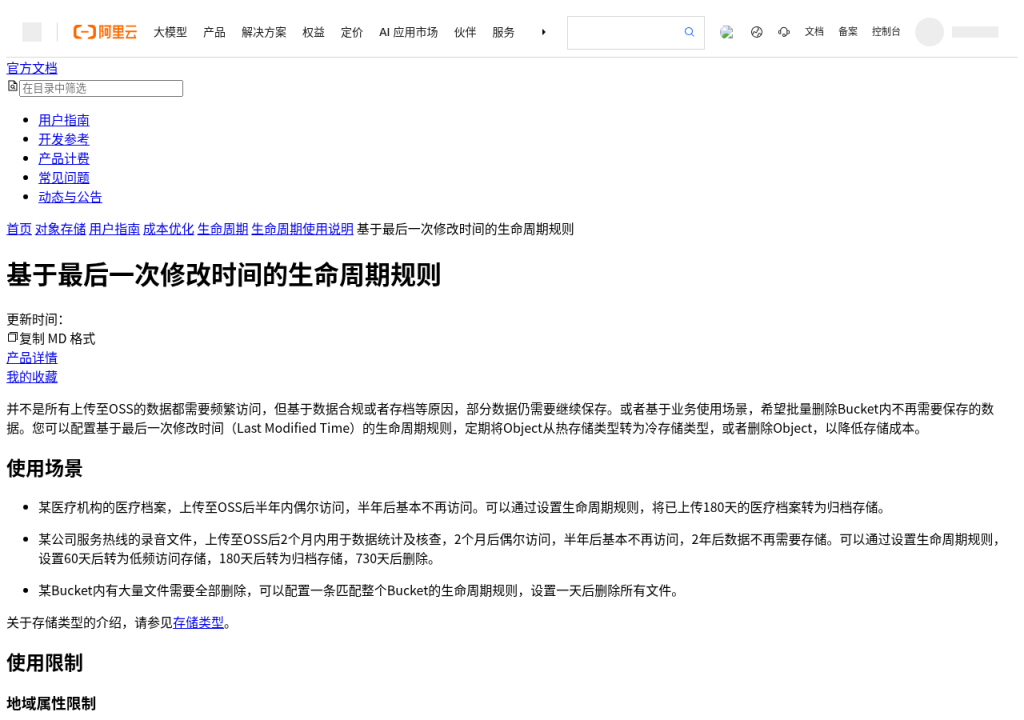Open the 定价 menu
This screenshot has height=720, width=1024.
point(351,32)
